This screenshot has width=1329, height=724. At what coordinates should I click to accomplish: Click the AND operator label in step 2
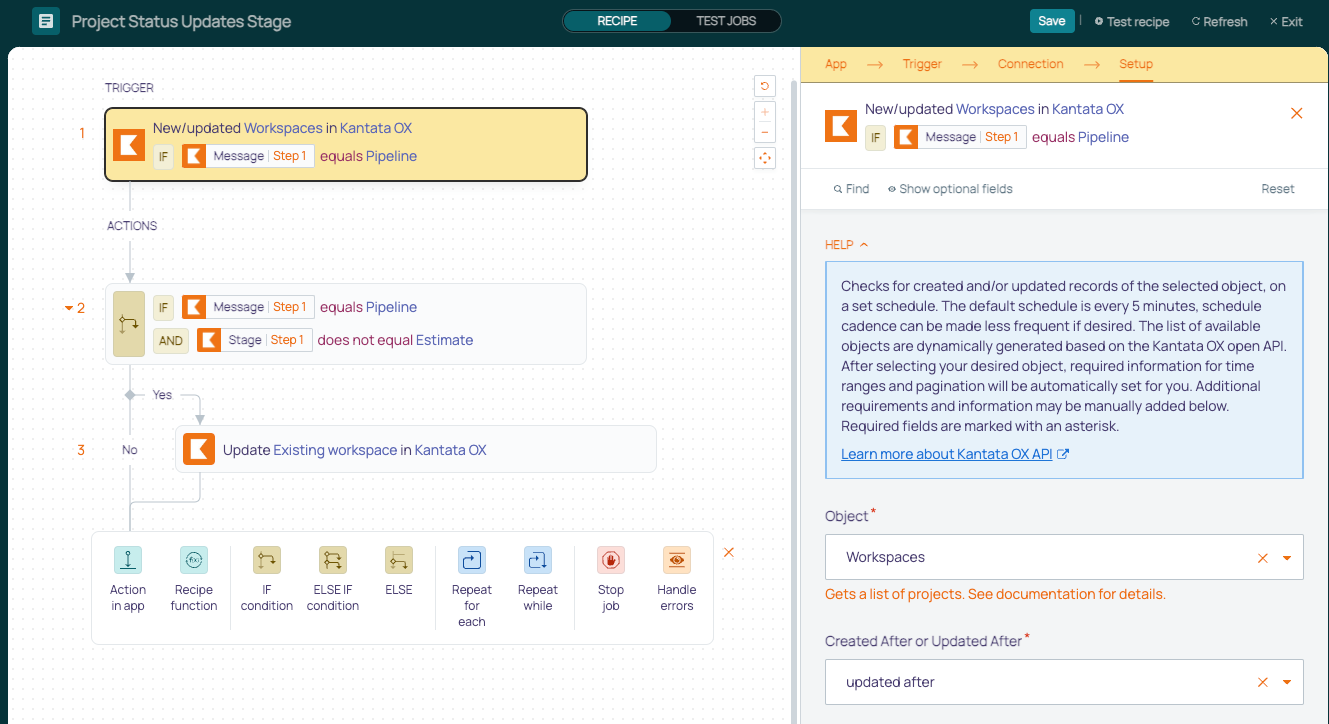coord(171,340)
